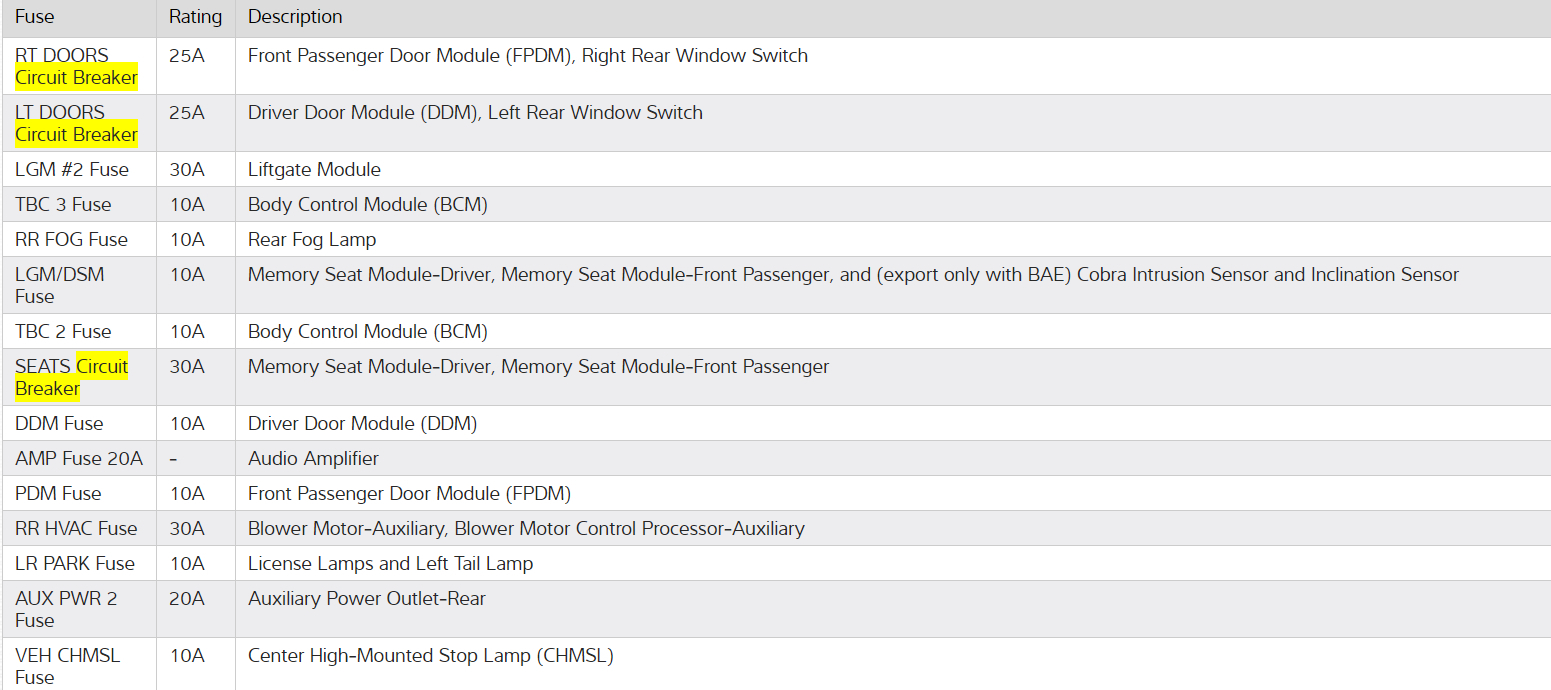Screen dimensions: 1551x690
Task: Select the PDM Fuse cell
Action: pos(58,493)
